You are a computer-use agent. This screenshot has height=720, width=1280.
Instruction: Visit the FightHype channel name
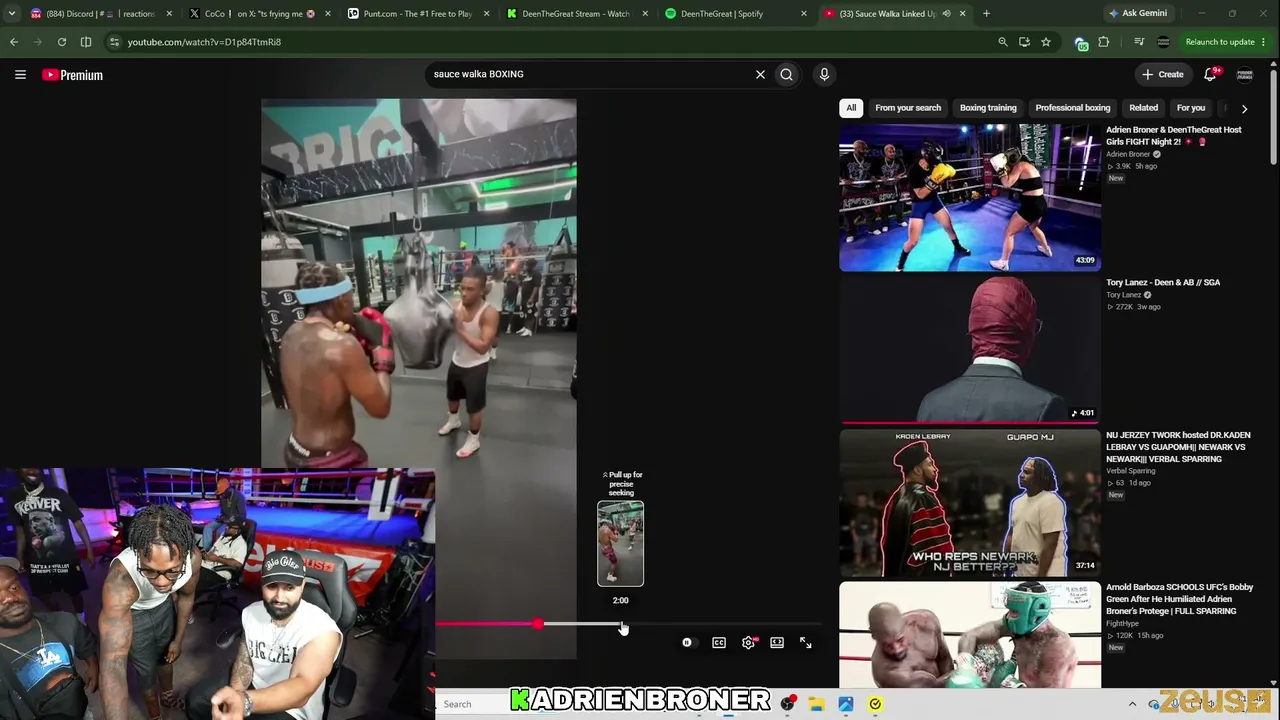click(x=1122, y=624)
